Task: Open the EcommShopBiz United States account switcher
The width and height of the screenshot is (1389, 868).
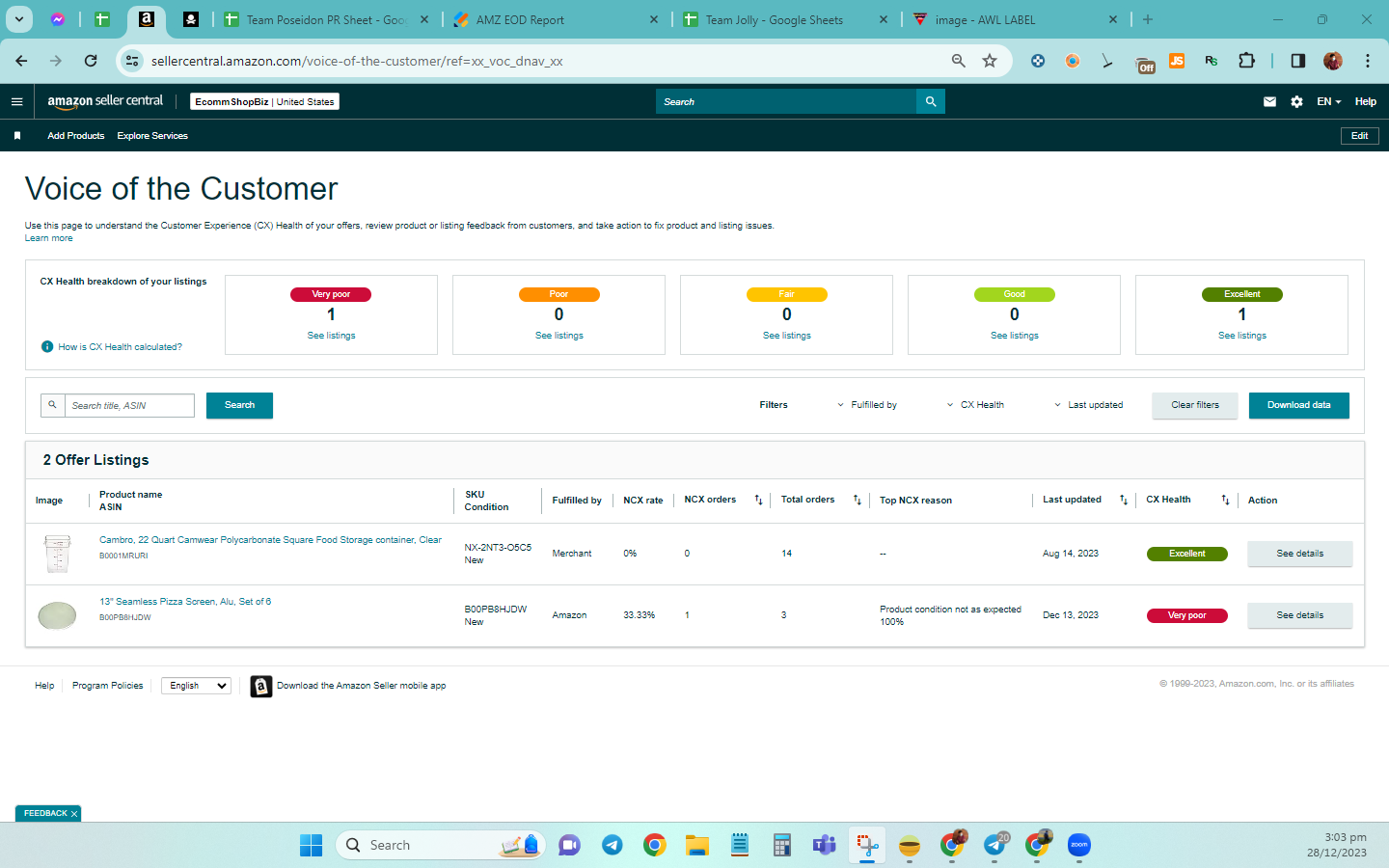Action: [x=265, y=101]
